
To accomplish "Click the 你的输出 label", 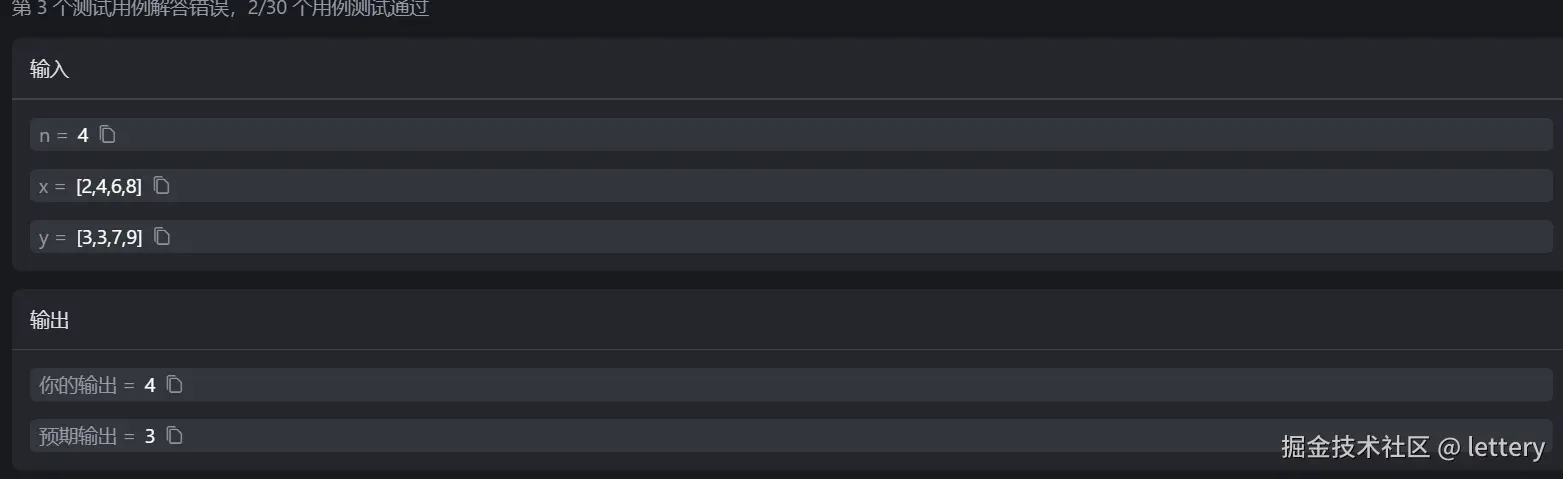I will [x=78, y=385].
